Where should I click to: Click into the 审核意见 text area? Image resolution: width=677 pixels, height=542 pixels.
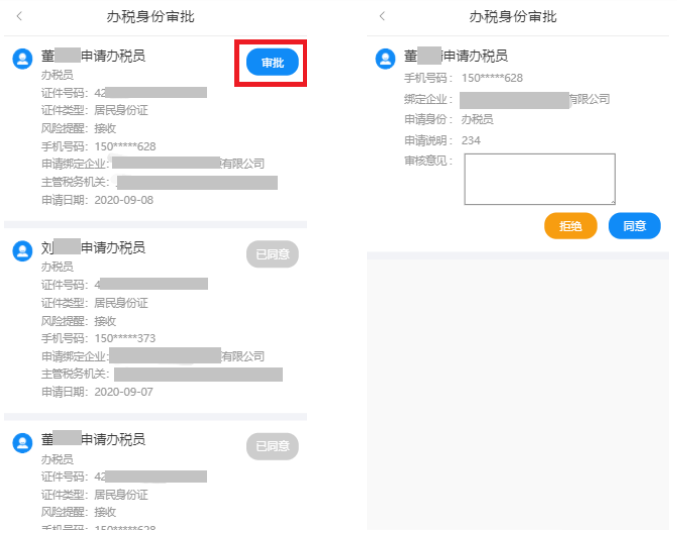tap(540, 179)
